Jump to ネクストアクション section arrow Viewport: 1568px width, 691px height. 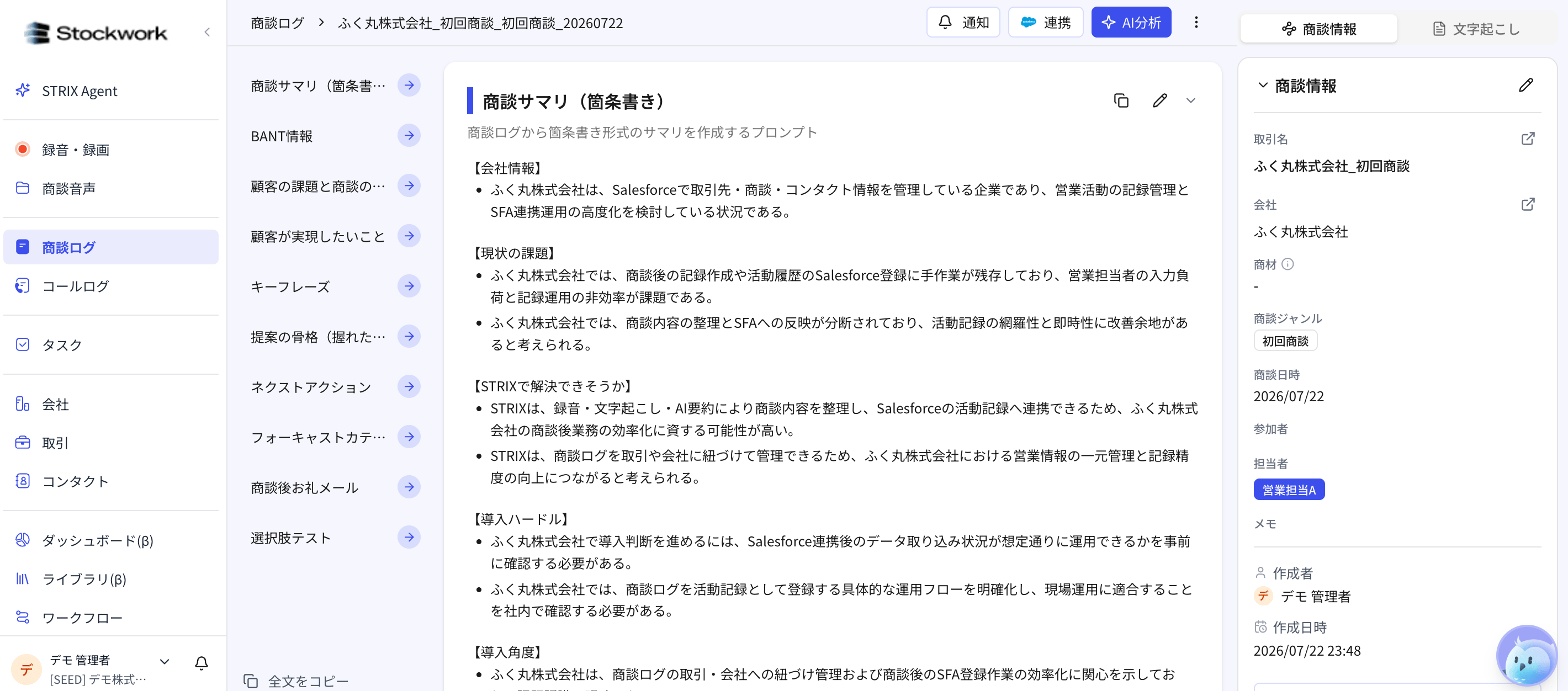coord(409,386)
